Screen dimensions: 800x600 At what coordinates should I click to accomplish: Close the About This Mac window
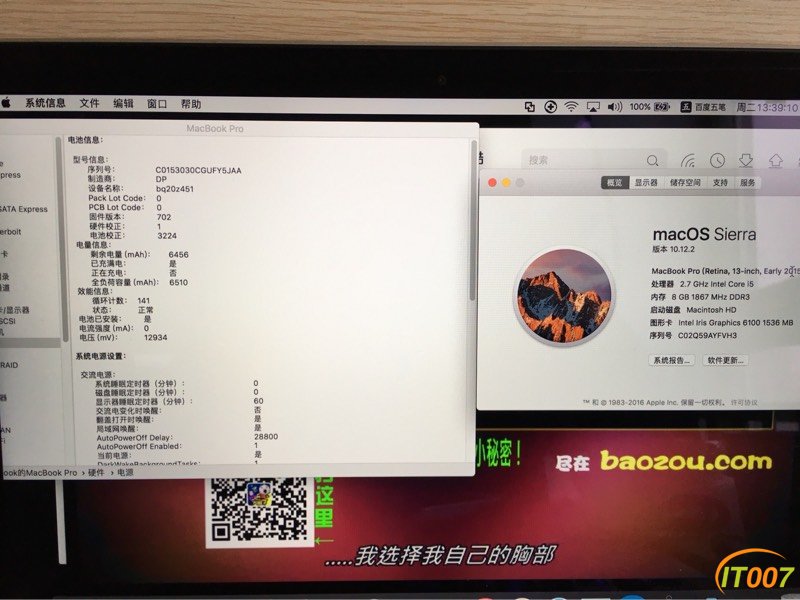[x=492, y=183]
